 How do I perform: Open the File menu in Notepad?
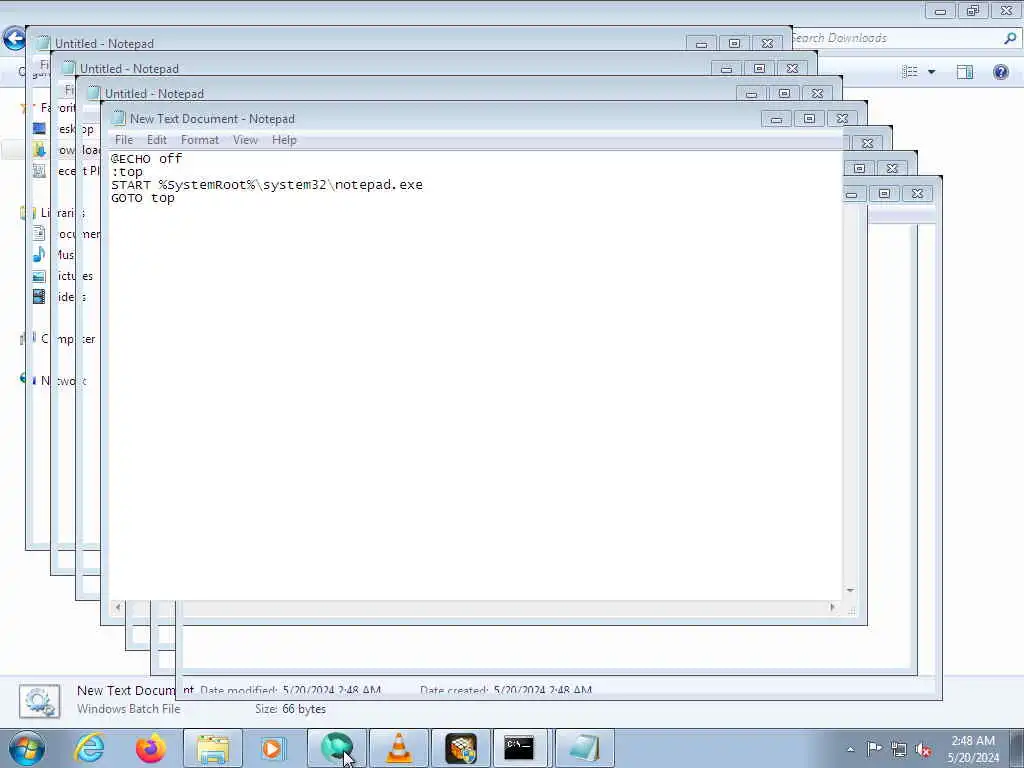(123, 140)
